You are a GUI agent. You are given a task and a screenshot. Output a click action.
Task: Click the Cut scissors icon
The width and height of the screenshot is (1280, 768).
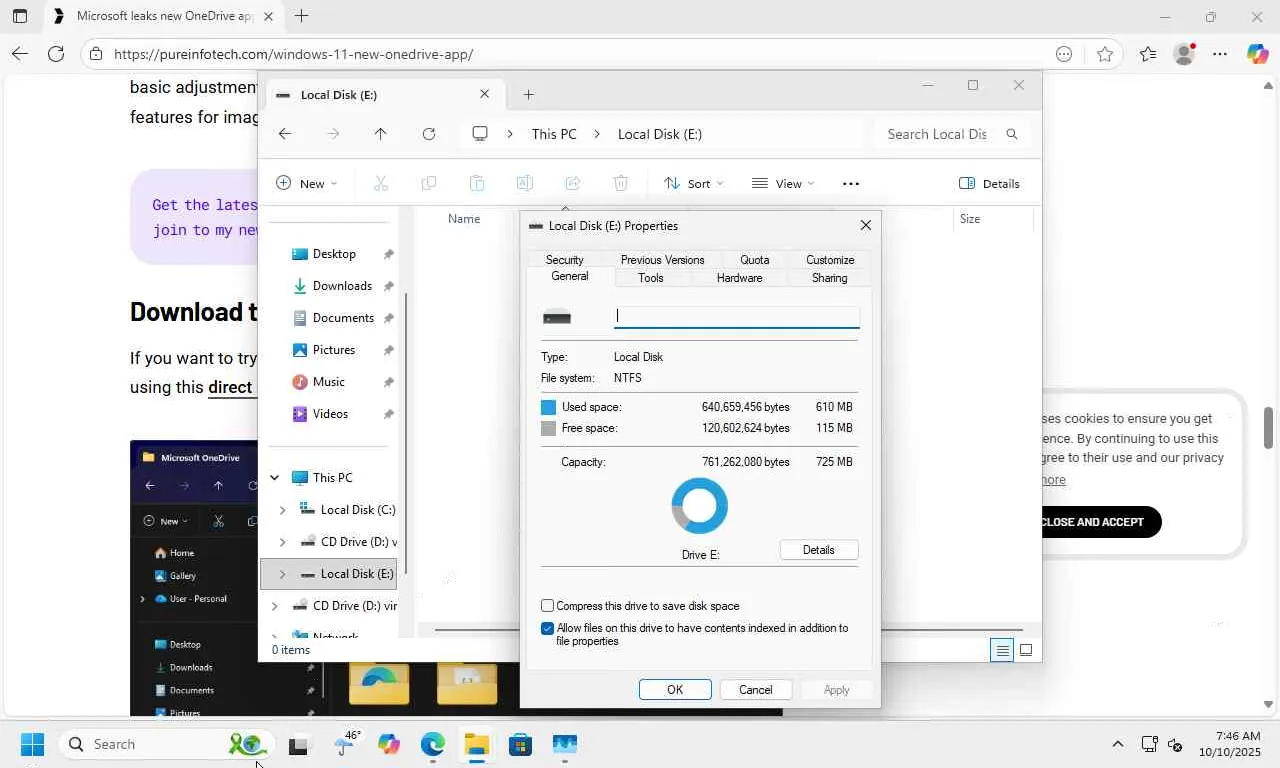tap(380, 183)
